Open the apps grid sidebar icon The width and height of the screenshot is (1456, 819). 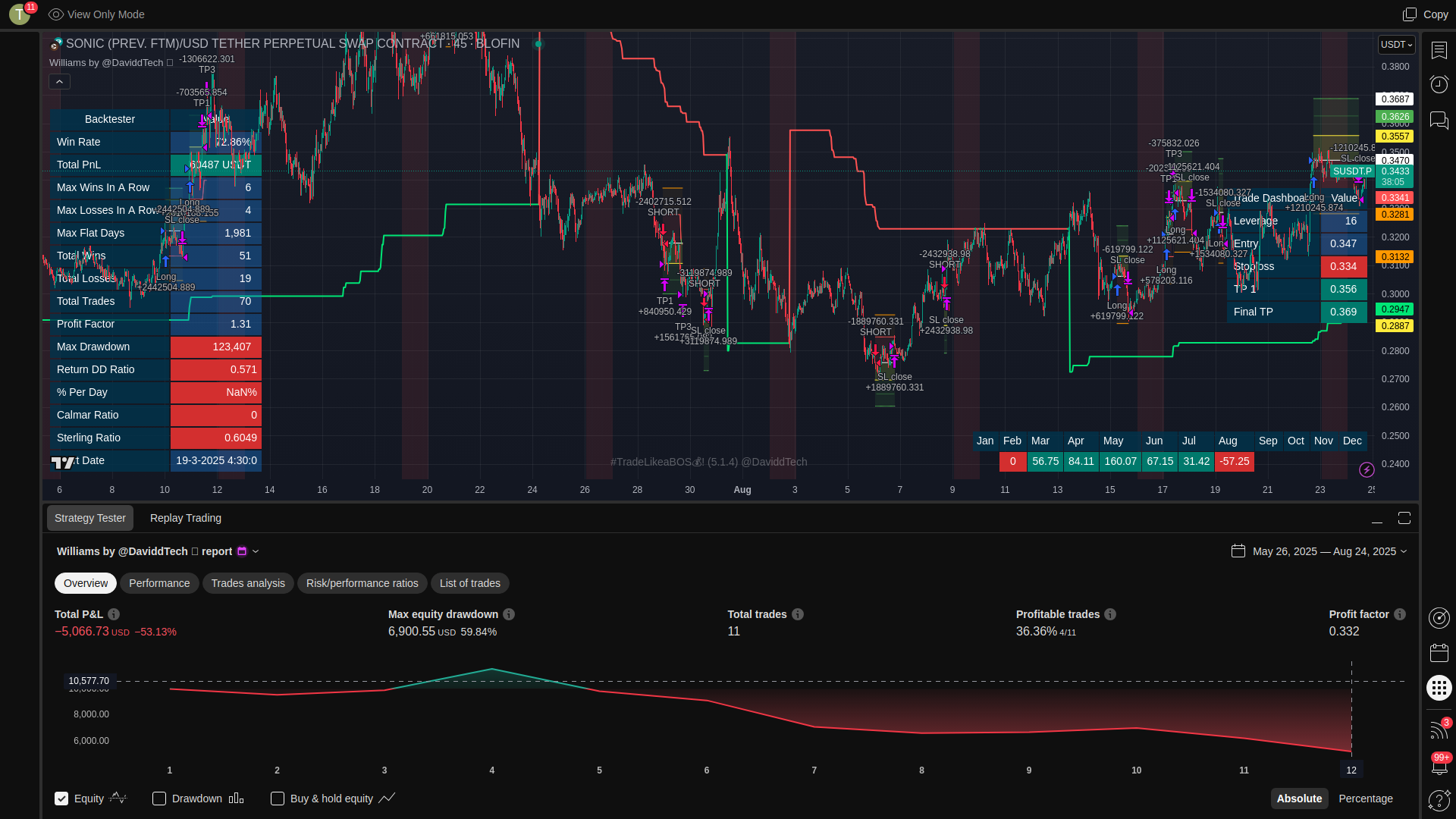(x=1439, y=688)
